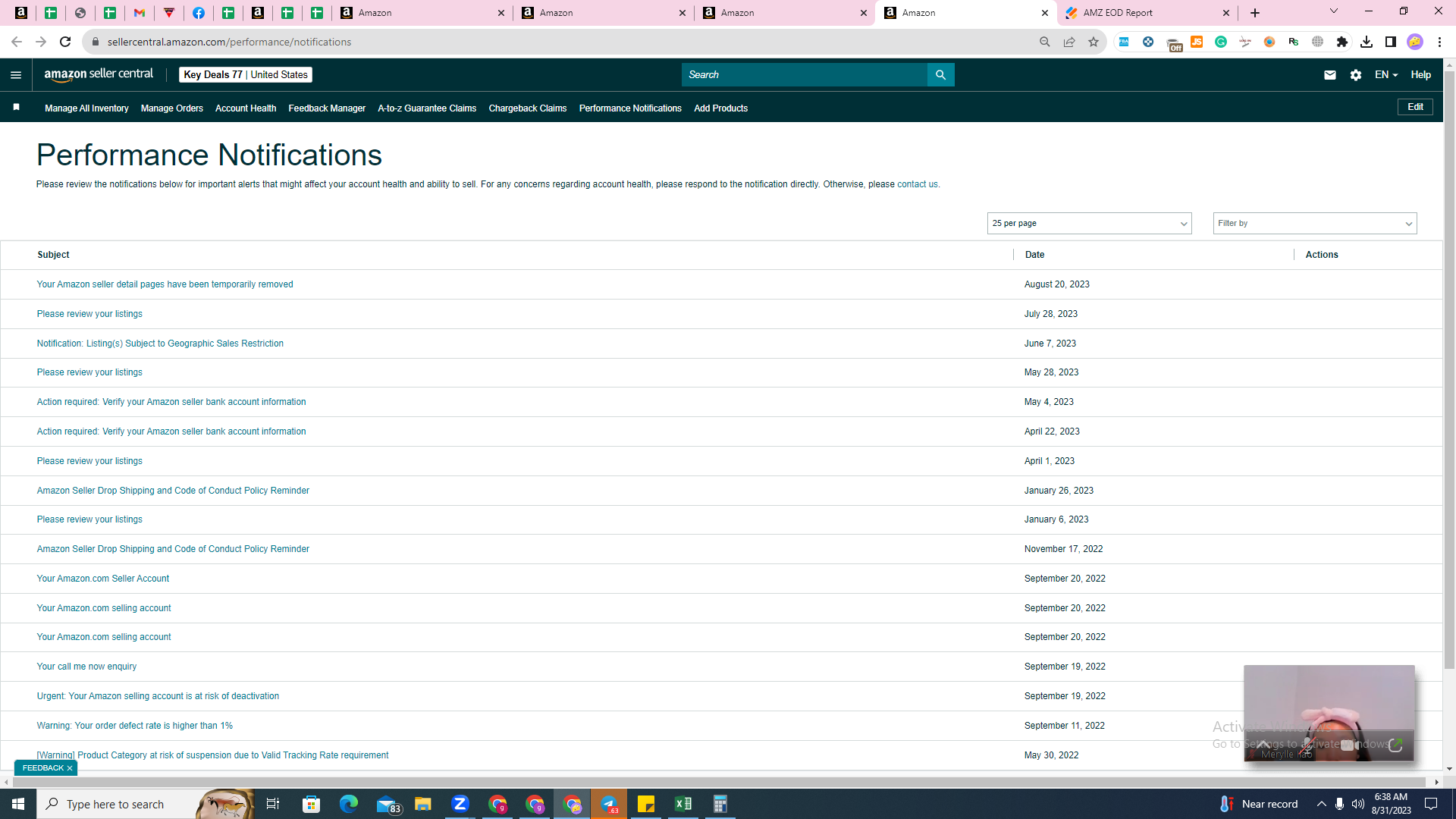Open Telegram from the taskbar

pos(609,804)
